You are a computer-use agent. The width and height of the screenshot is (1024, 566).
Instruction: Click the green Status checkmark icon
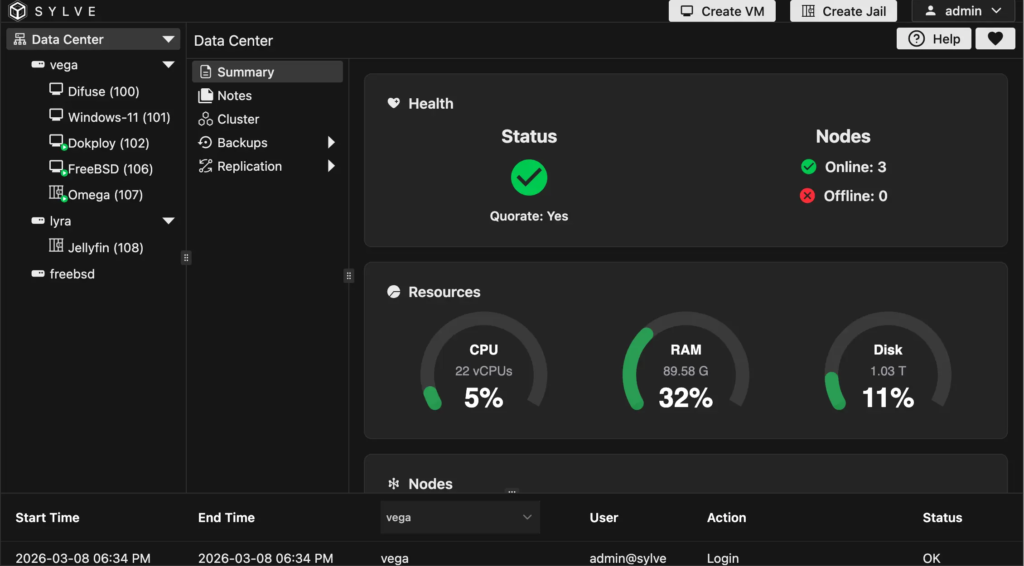coord(529,178)
